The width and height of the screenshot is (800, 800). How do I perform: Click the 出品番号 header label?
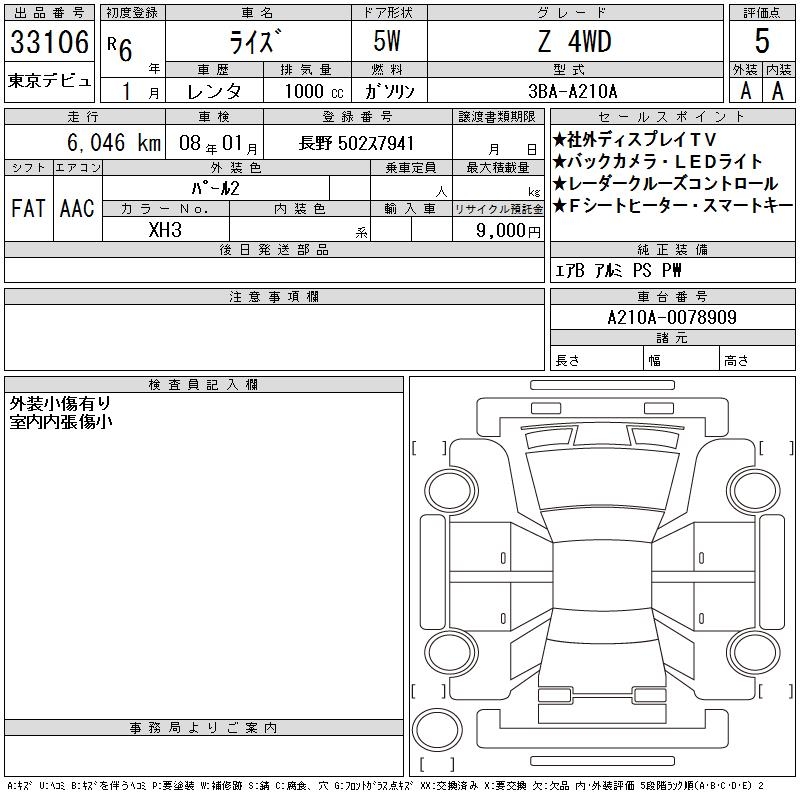(x=49, y=13)
